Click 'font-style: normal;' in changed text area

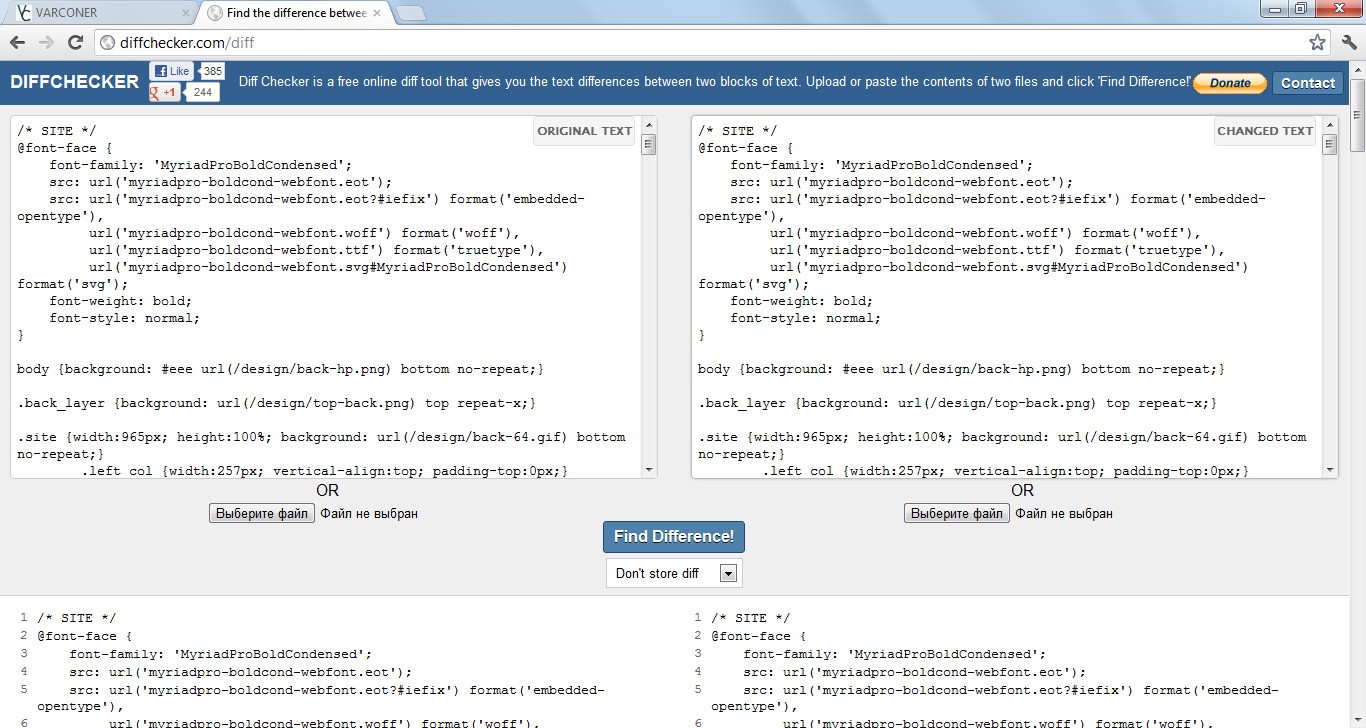point(806,318)
